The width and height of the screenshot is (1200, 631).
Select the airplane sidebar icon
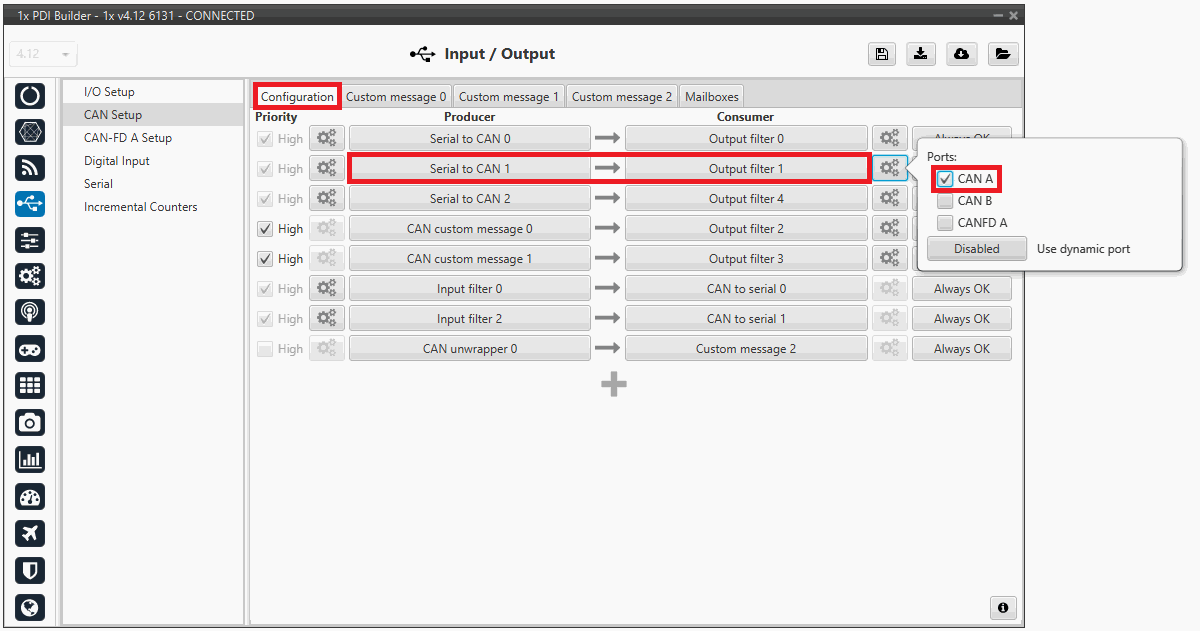[30, 533]
